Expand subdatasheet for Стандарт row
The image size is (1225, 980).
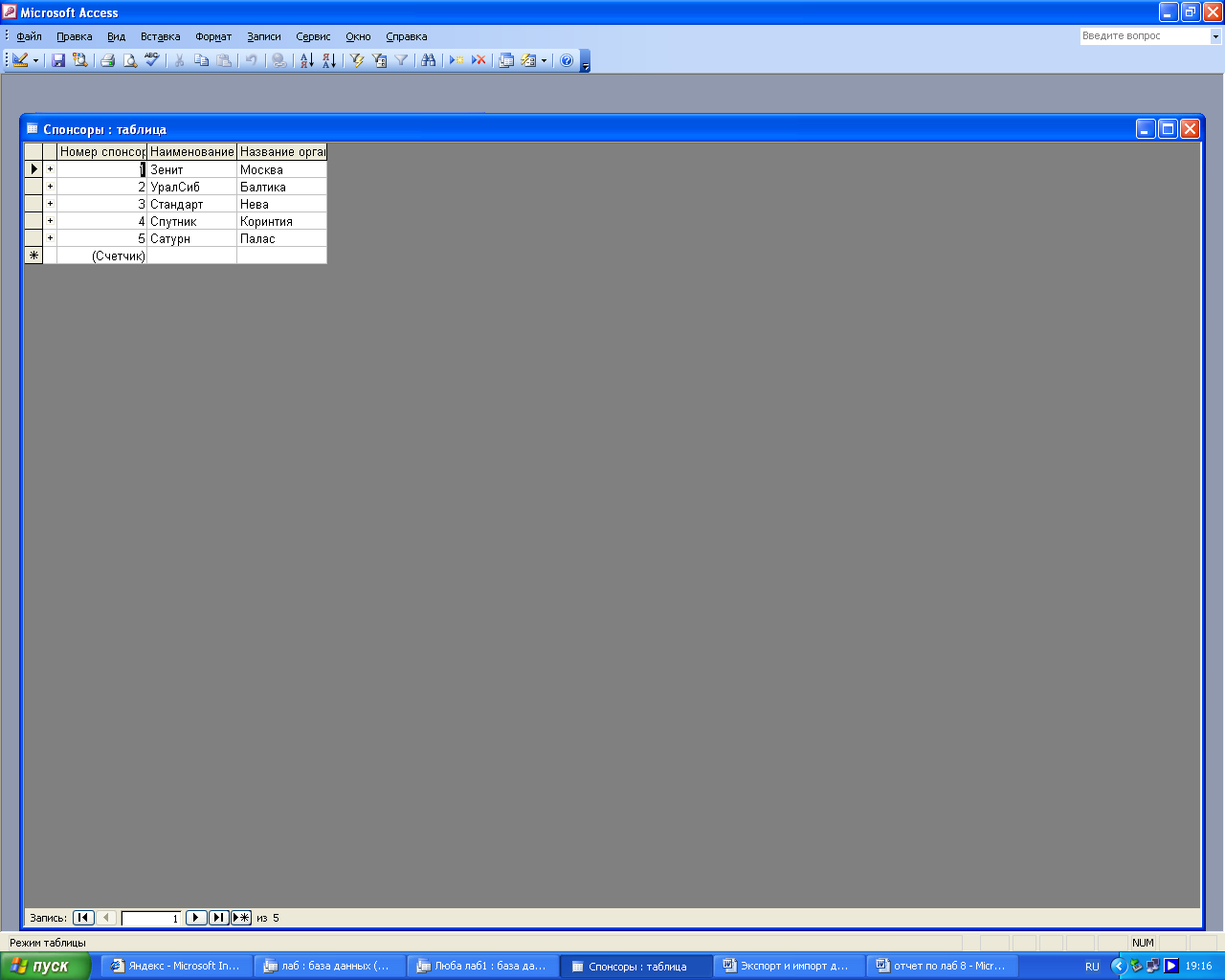click(x=50, y=204)
